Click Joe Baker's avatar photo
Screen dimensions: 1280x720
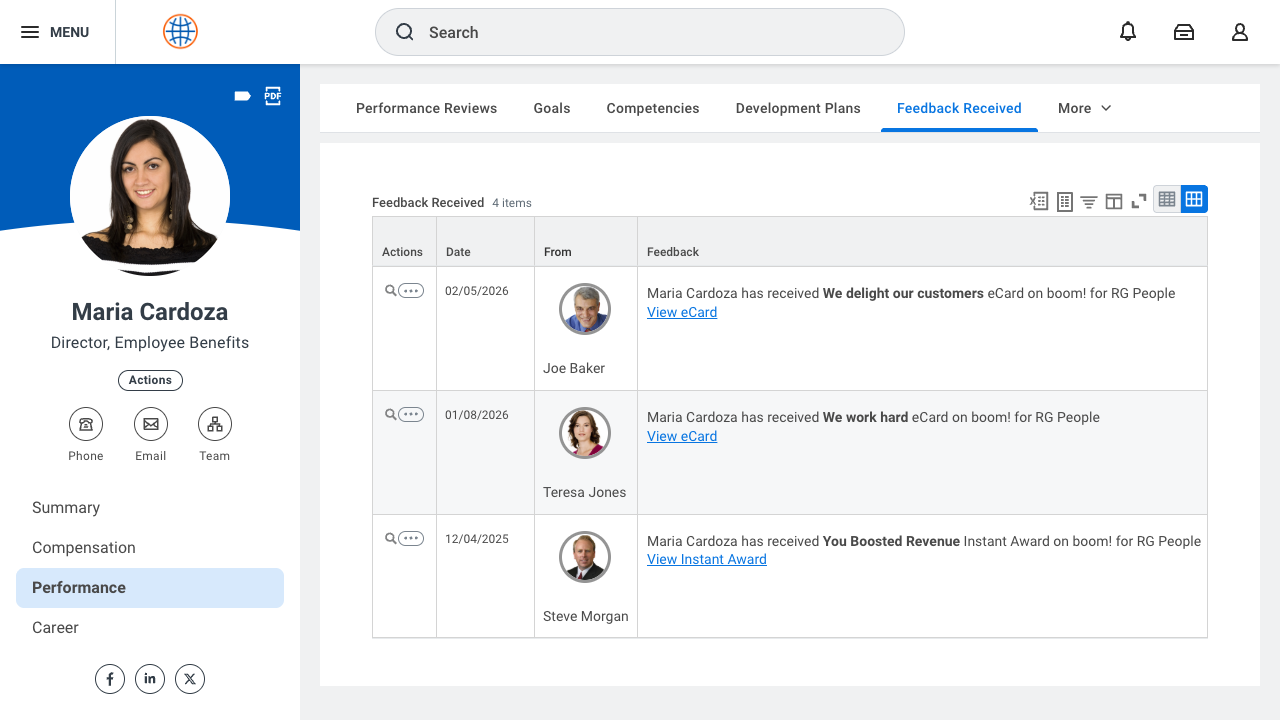tap(585, 309)
